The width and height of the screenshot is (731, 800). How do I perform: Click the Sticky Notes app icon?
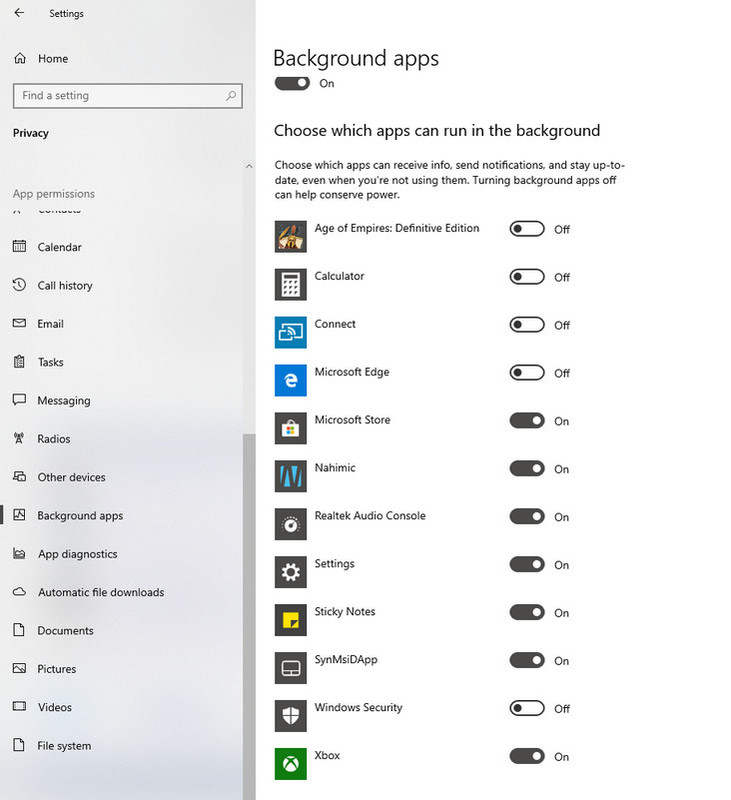click(291, 620)
